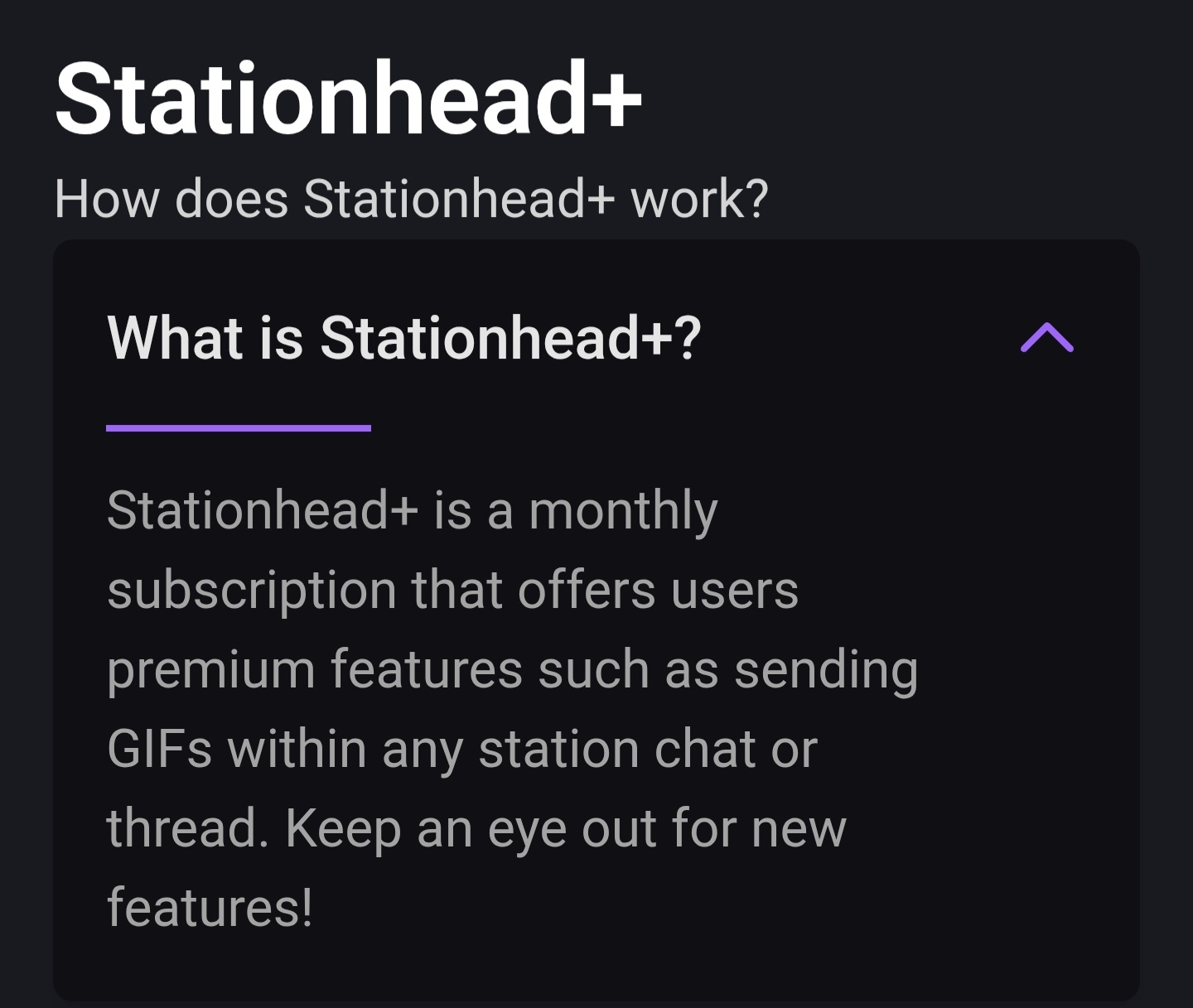Click the line "premium features such as sending"

[512, 669]
